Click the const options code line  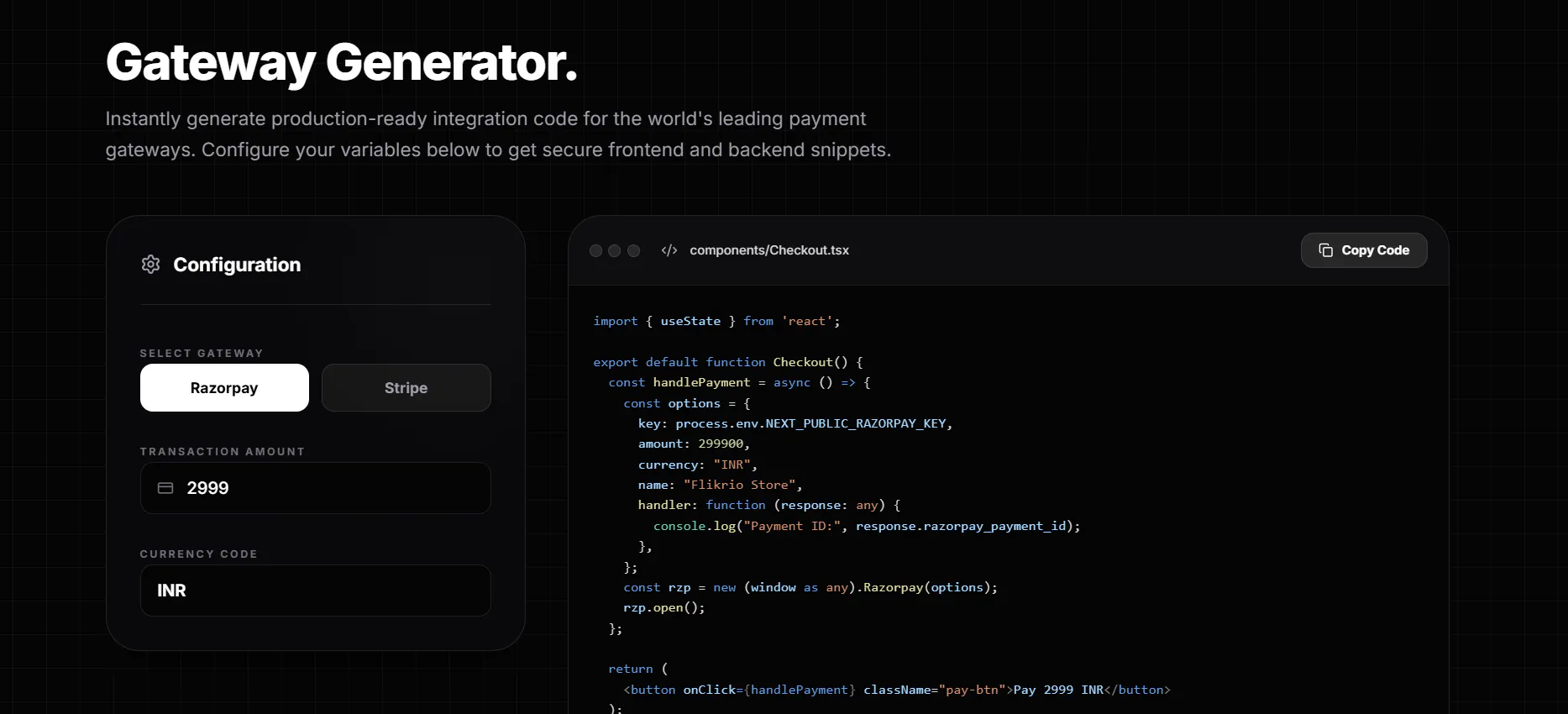pos(687,403)
